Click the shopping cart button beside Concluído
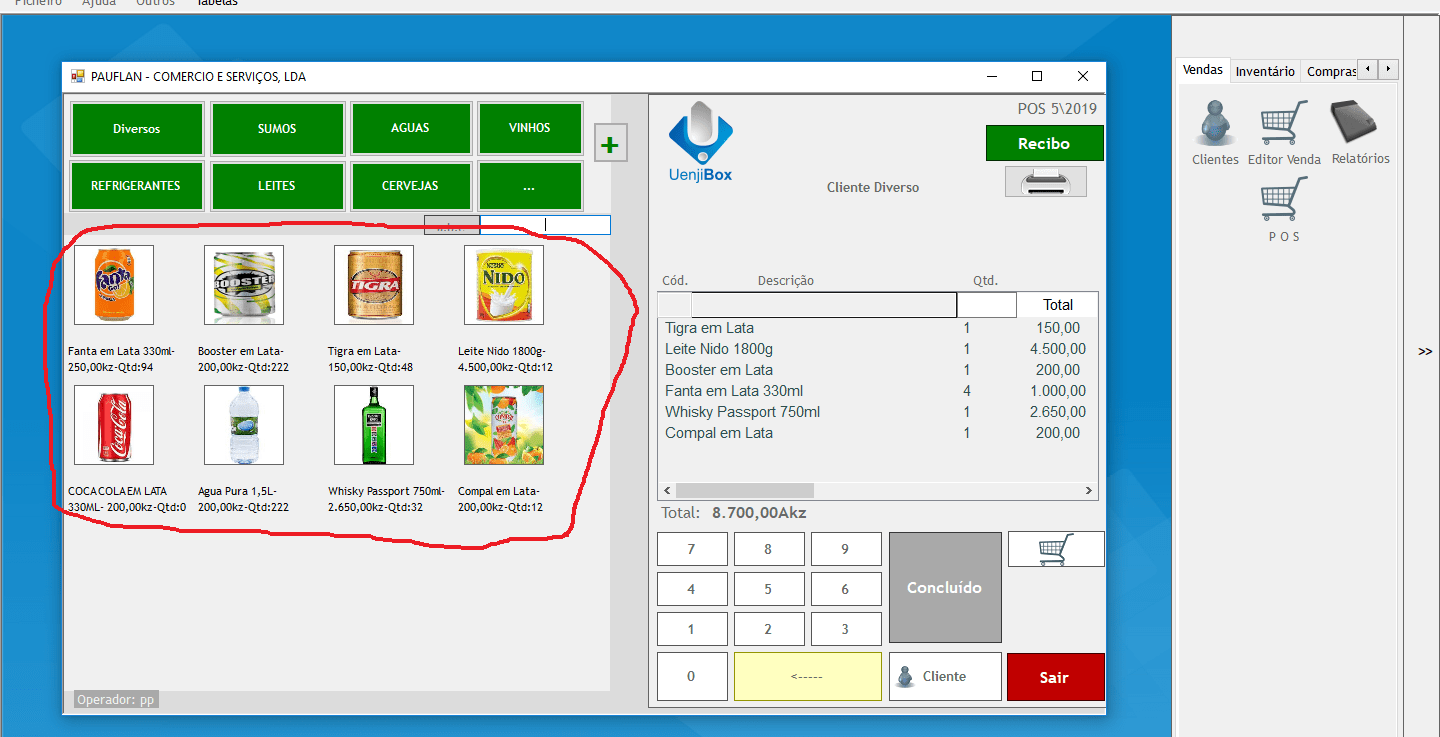 point(1056,549)
